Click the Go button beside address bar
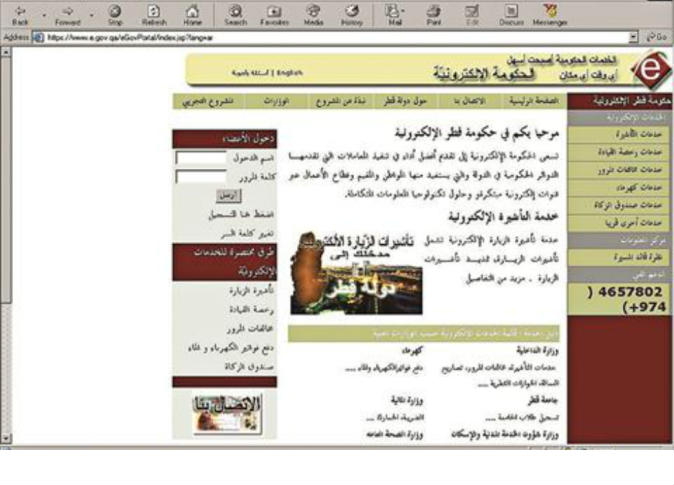The image size is (674, 485). tap(656, 37)
